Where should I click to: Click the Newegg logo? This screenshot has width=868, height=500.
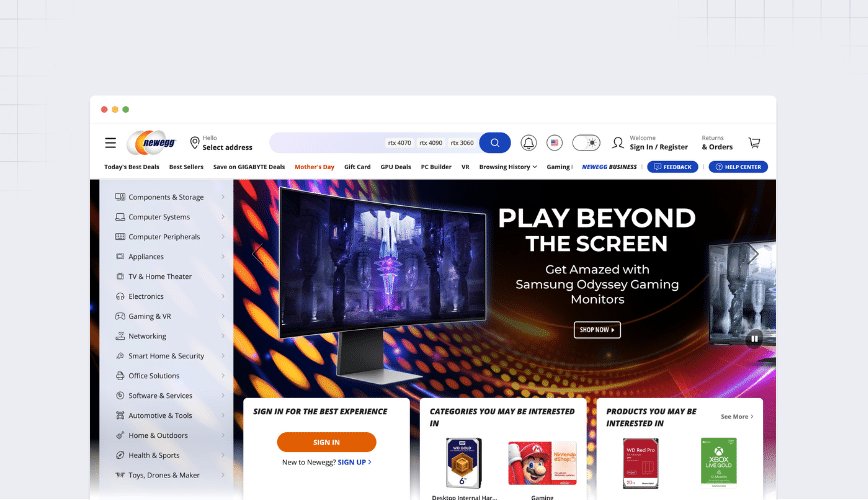tap(151, 143)
